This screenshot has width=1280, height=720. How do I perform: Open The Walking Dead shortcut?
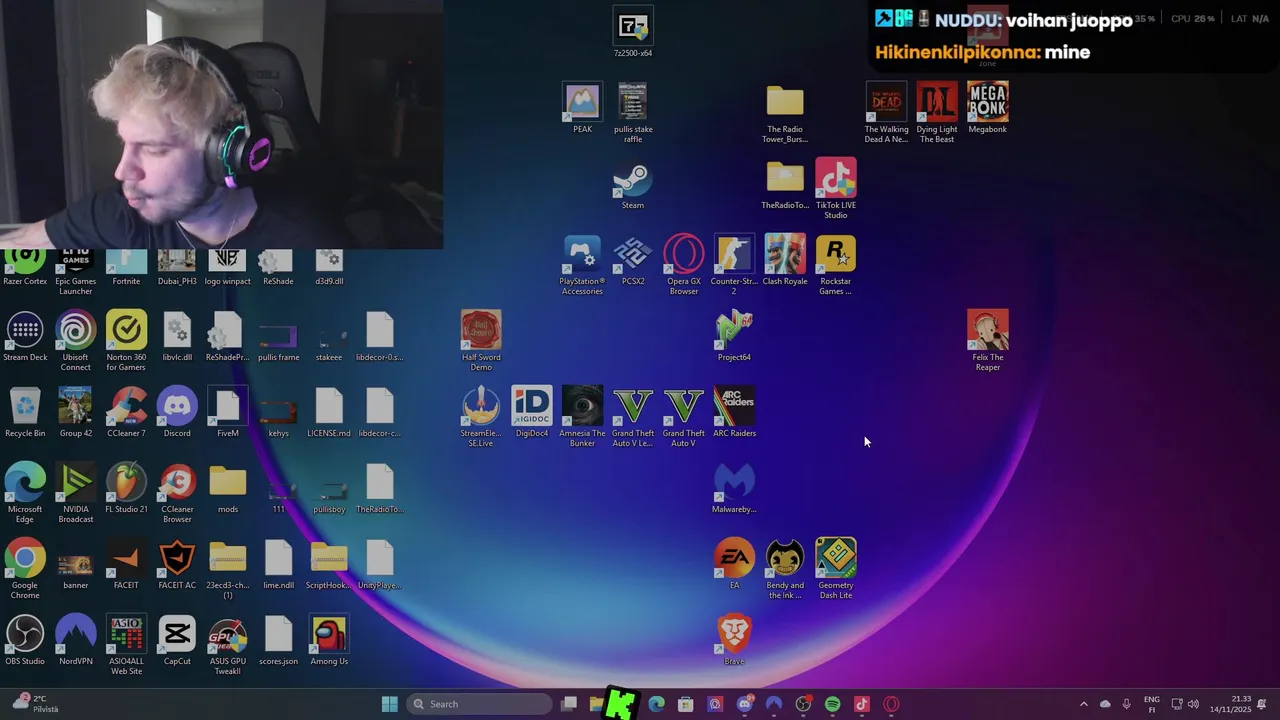pos(886,112)
